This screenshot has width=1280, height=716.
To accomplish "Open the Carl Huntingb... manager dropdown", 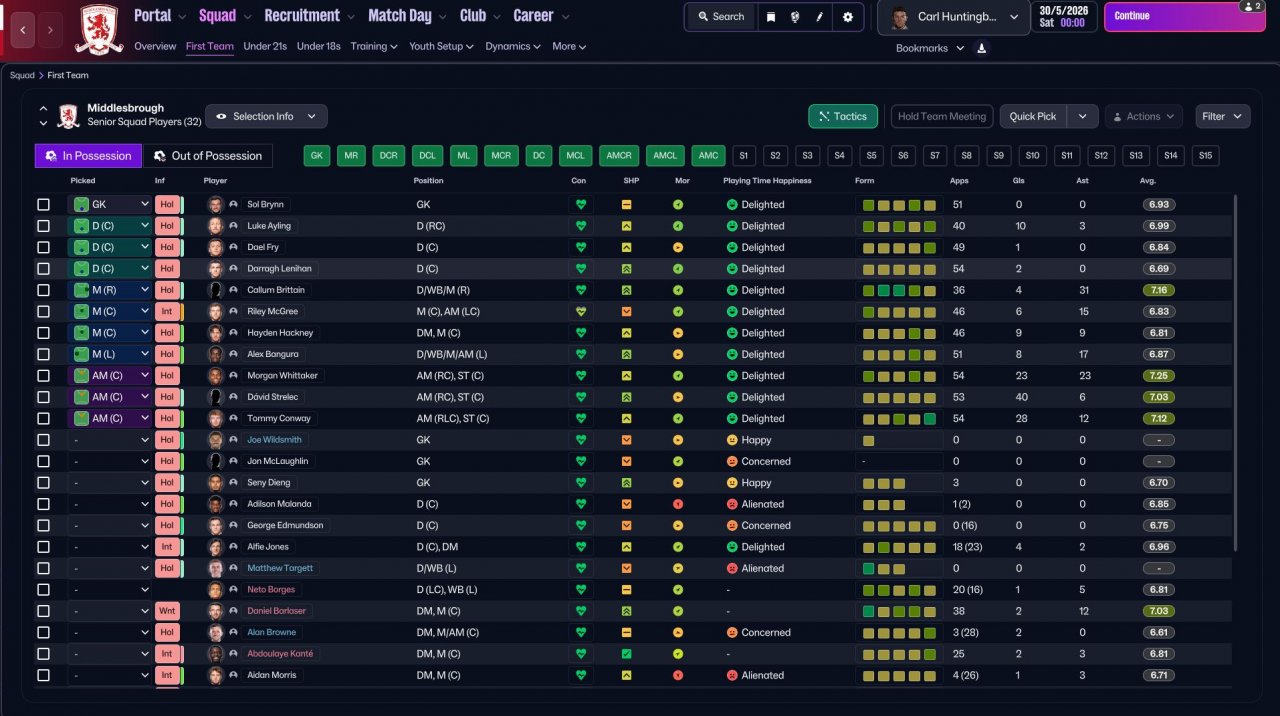I will pos(954,17).
